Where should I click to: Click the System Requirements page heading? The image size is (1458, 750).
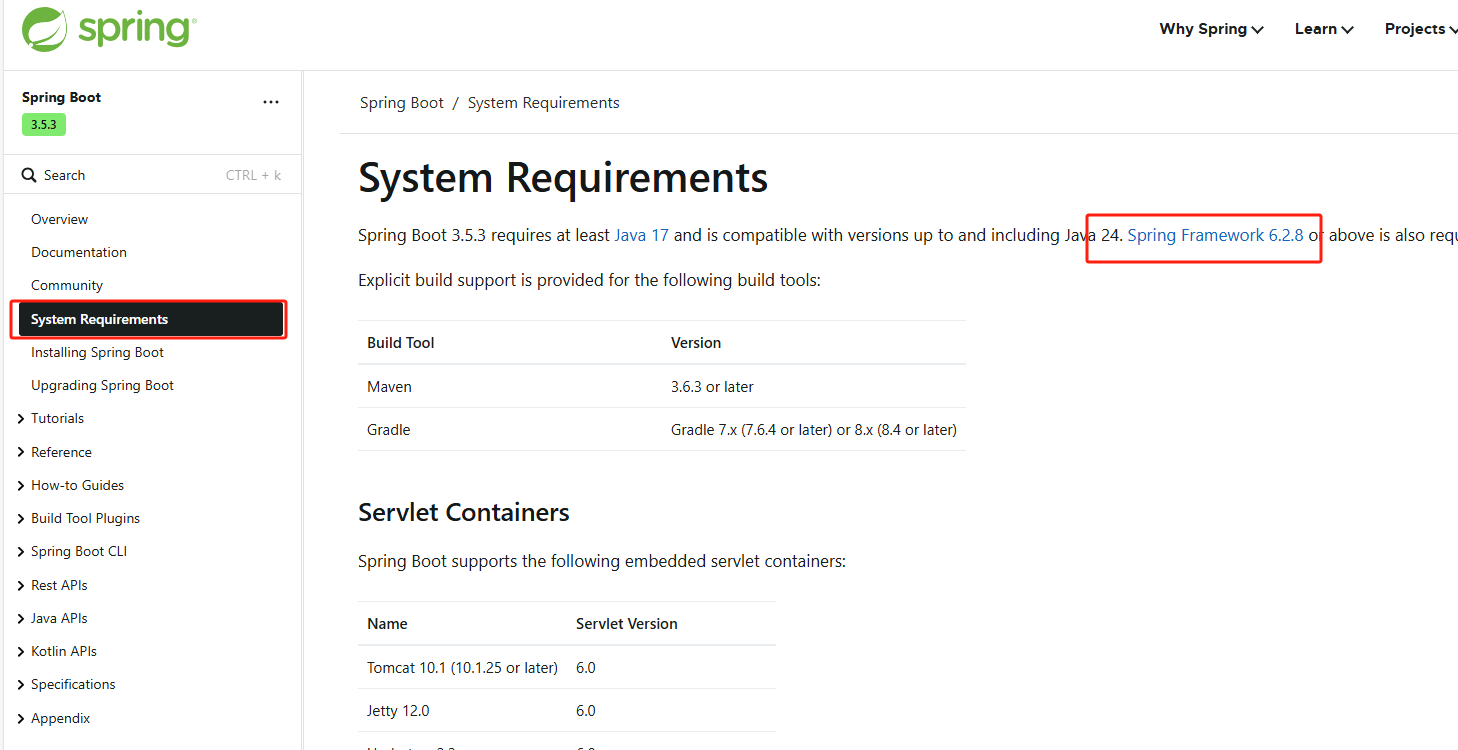coord(563,178)
